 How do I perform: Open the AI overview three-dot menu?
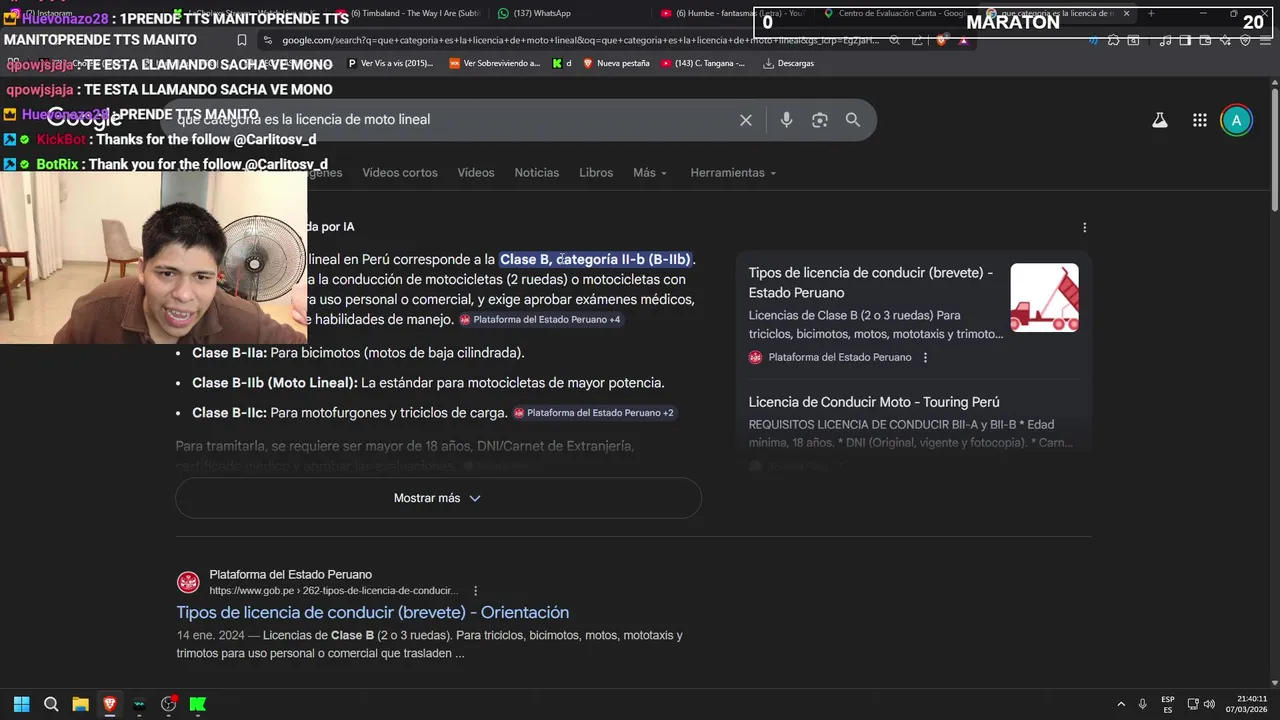(x=1084, y=227)
